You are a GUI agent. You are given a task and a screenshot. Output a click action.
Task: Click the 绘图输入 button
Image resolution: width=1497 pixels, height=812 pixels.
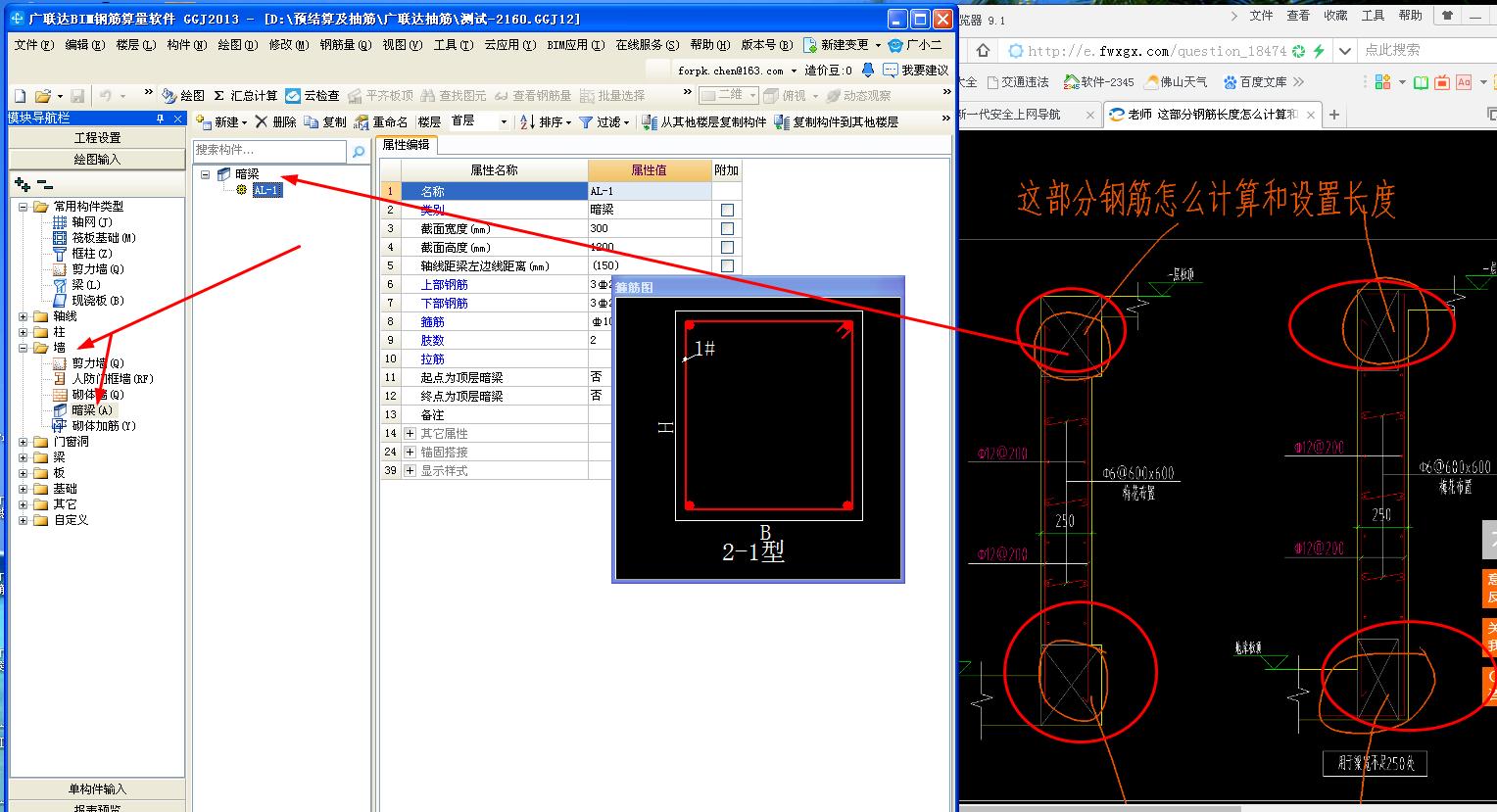pos(97,159)
